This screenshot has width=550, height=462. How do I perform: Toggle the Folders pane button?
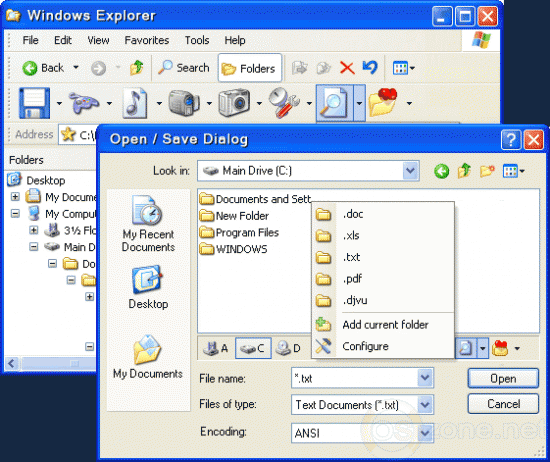click(249, 68)
